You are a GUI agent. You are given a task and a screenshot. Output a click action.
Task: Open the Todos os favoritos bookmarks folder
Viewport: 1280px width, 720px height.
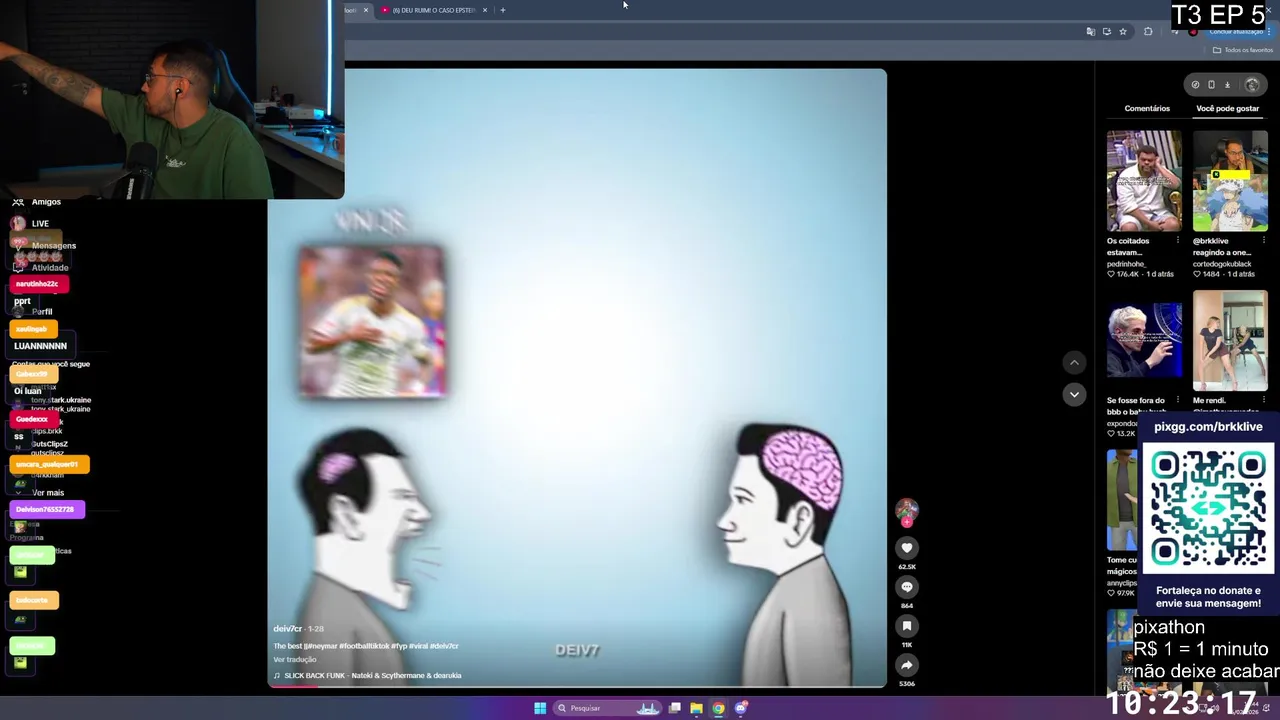[x=1243, y=50]
